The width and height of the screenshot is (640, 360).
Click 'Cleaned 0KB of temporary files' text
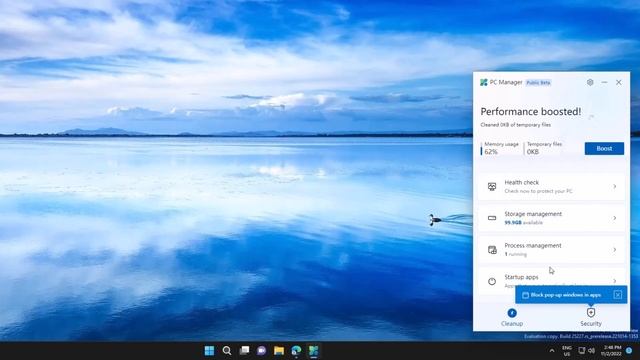[x=516, y=125]
